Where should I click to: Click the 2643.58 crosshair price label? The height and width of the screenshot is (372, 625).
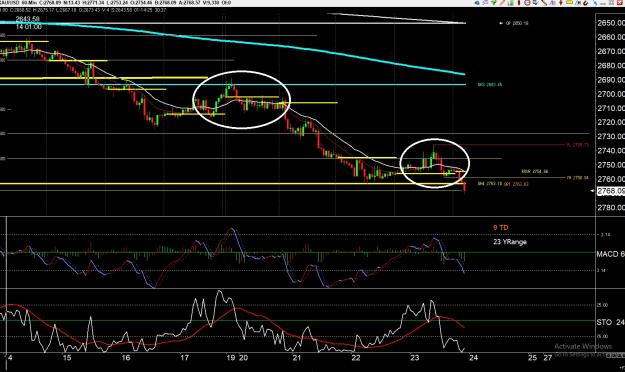(28, 19)
